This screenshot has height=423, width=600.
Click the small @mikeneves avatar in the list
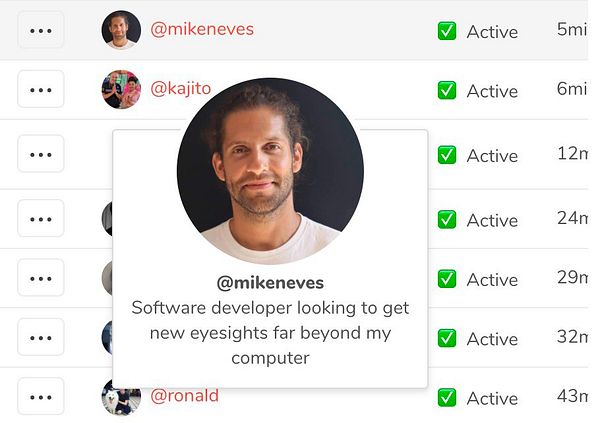[x=121, y=30]
